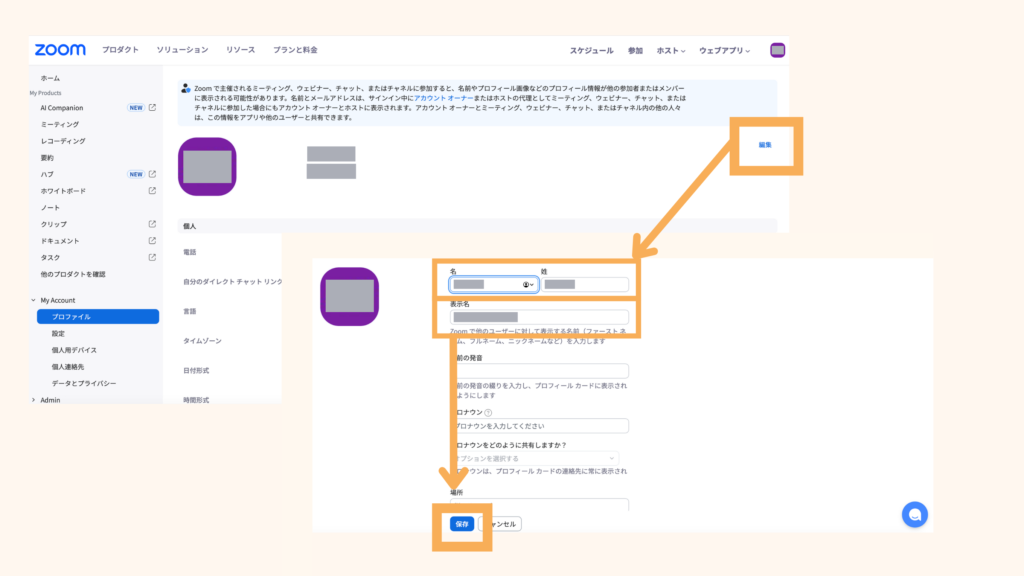Viewport: 1024px width, 576px height.
Task: Select プロファイル in the sidebar
Action: [x=98, y=317]
